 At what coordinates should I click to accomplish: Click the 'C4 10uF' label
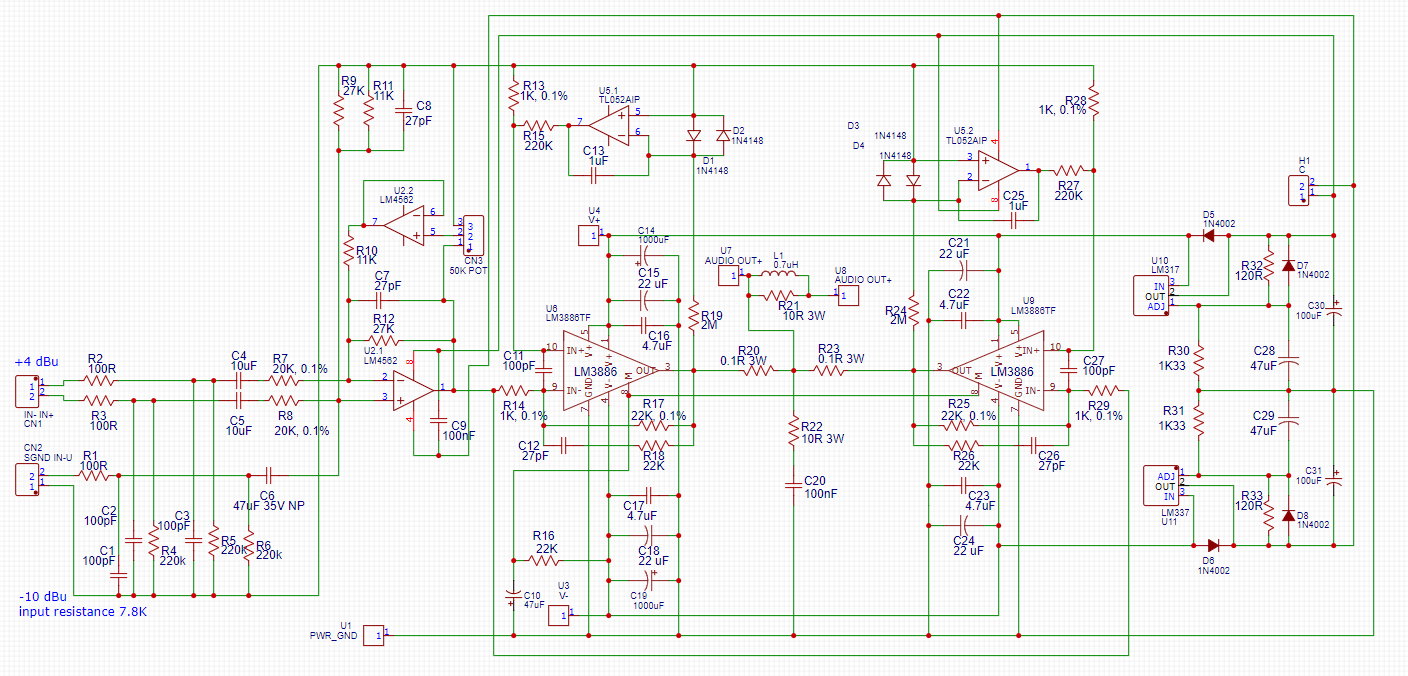click(x=243, y=362)
